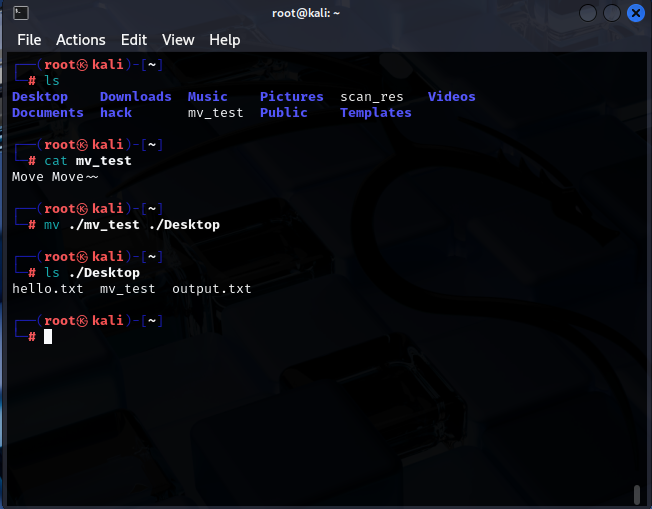Click the 'hack' directory name
This screenshot has height=509, width=652.
tap(116, 113)
